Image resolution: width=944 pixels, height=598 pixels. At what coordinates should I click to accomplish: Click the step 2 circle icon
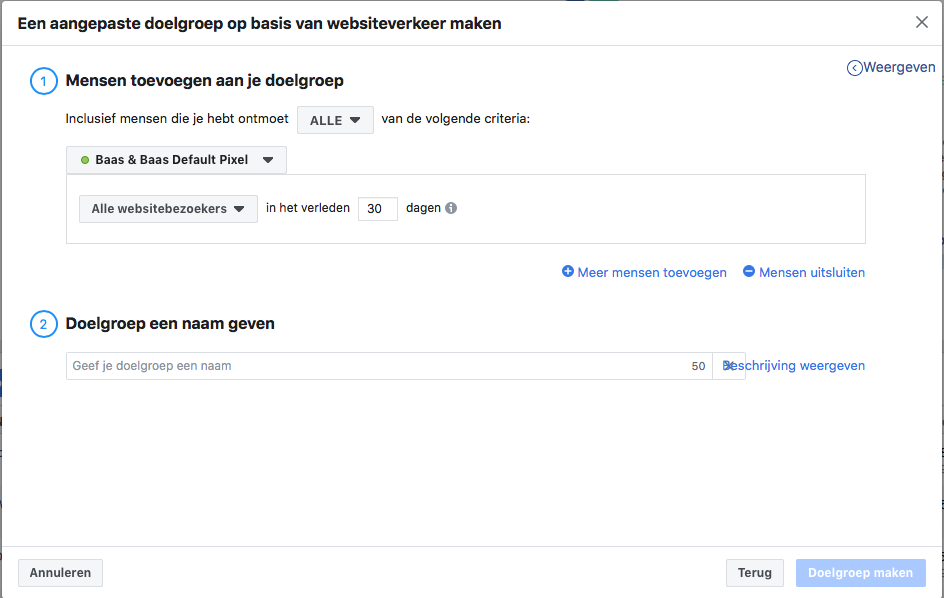point(43,325)
